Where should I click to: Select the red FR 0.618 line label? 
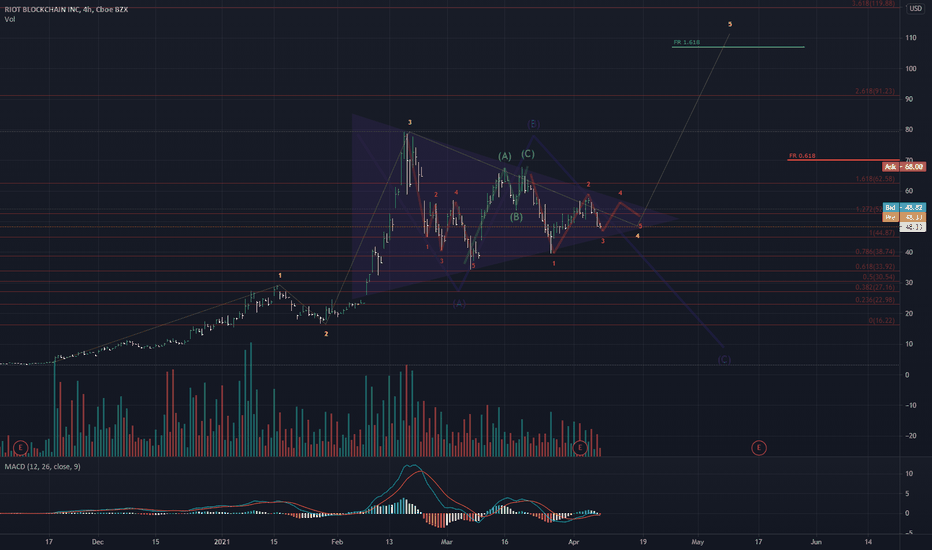[x=802, y=156]
